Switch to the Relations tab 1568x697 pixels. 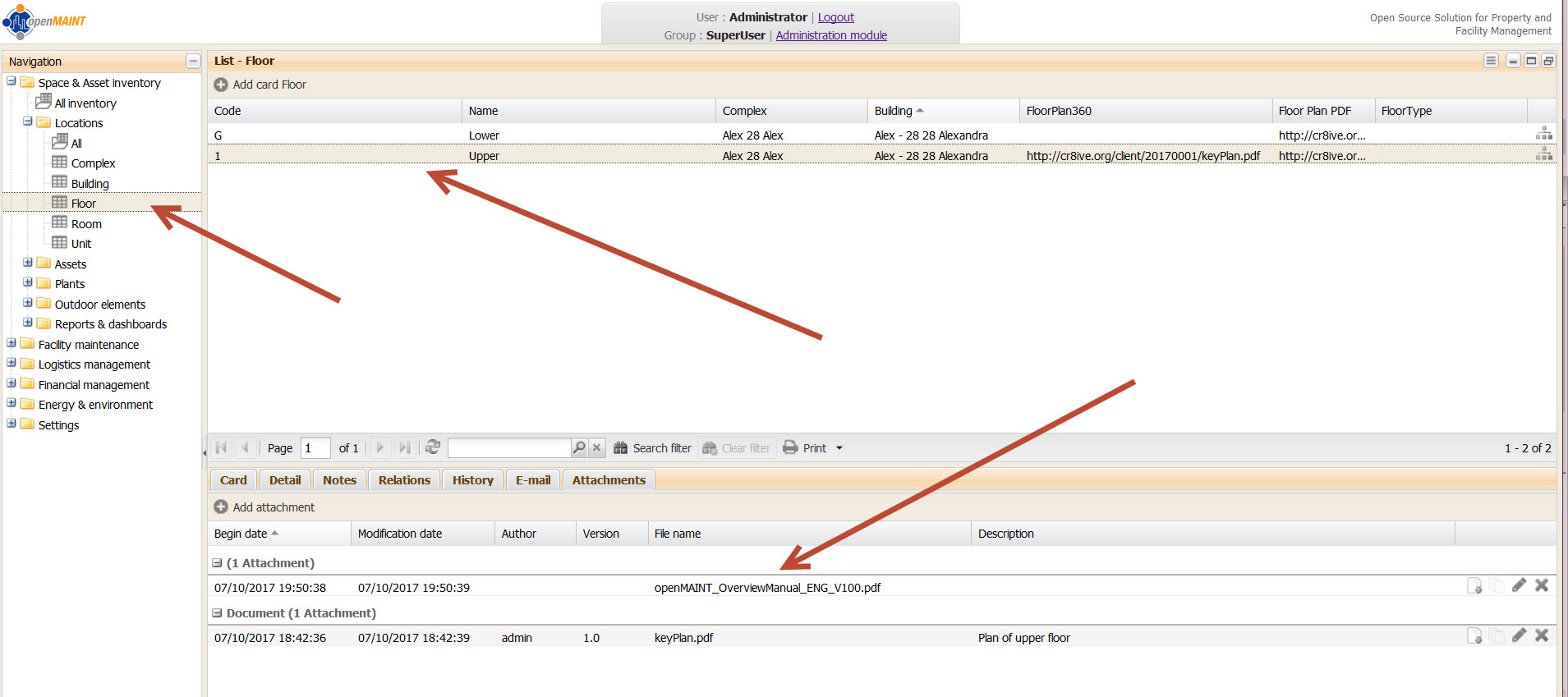point(404,480)
